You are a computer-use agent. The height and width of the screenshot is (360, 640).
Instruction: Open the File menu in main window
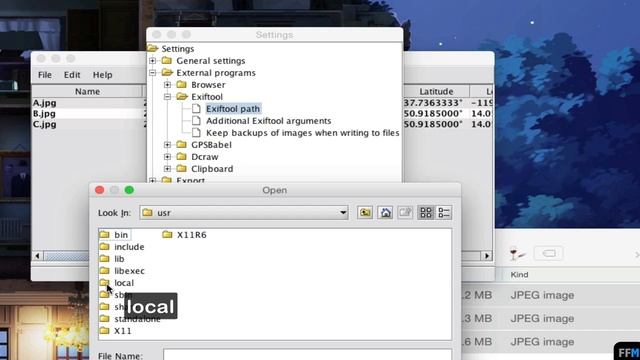point(45,75)
